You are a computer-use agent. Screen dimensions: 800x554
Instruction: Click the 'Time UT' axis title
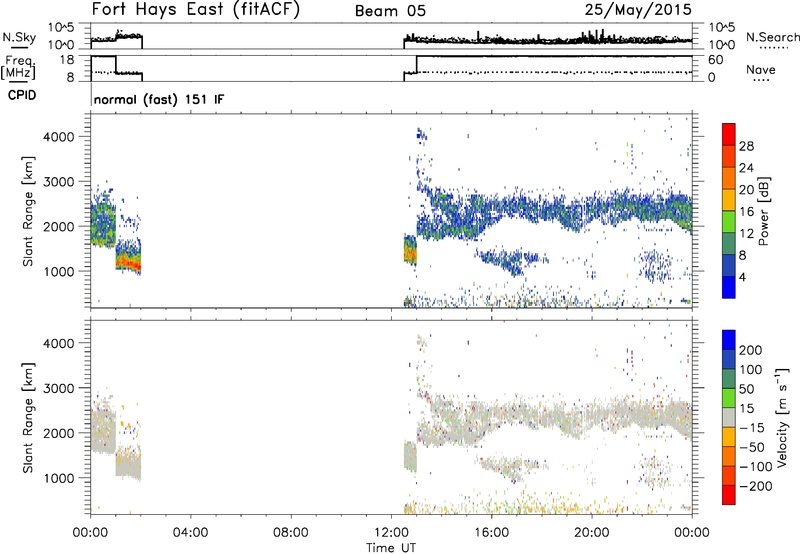click(x=391, y=547)
